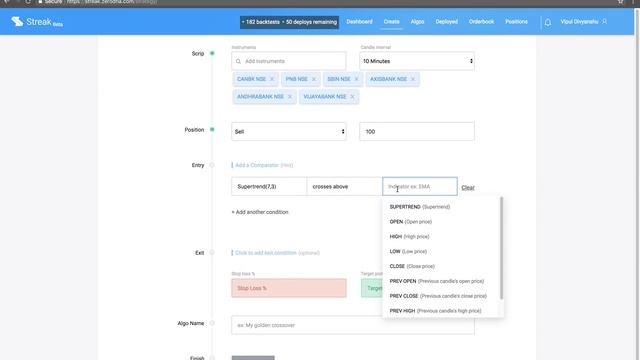The image size is (640, 360).
Task: Remove ANDHRABANK NSE instrument tag
Action: 290,97
